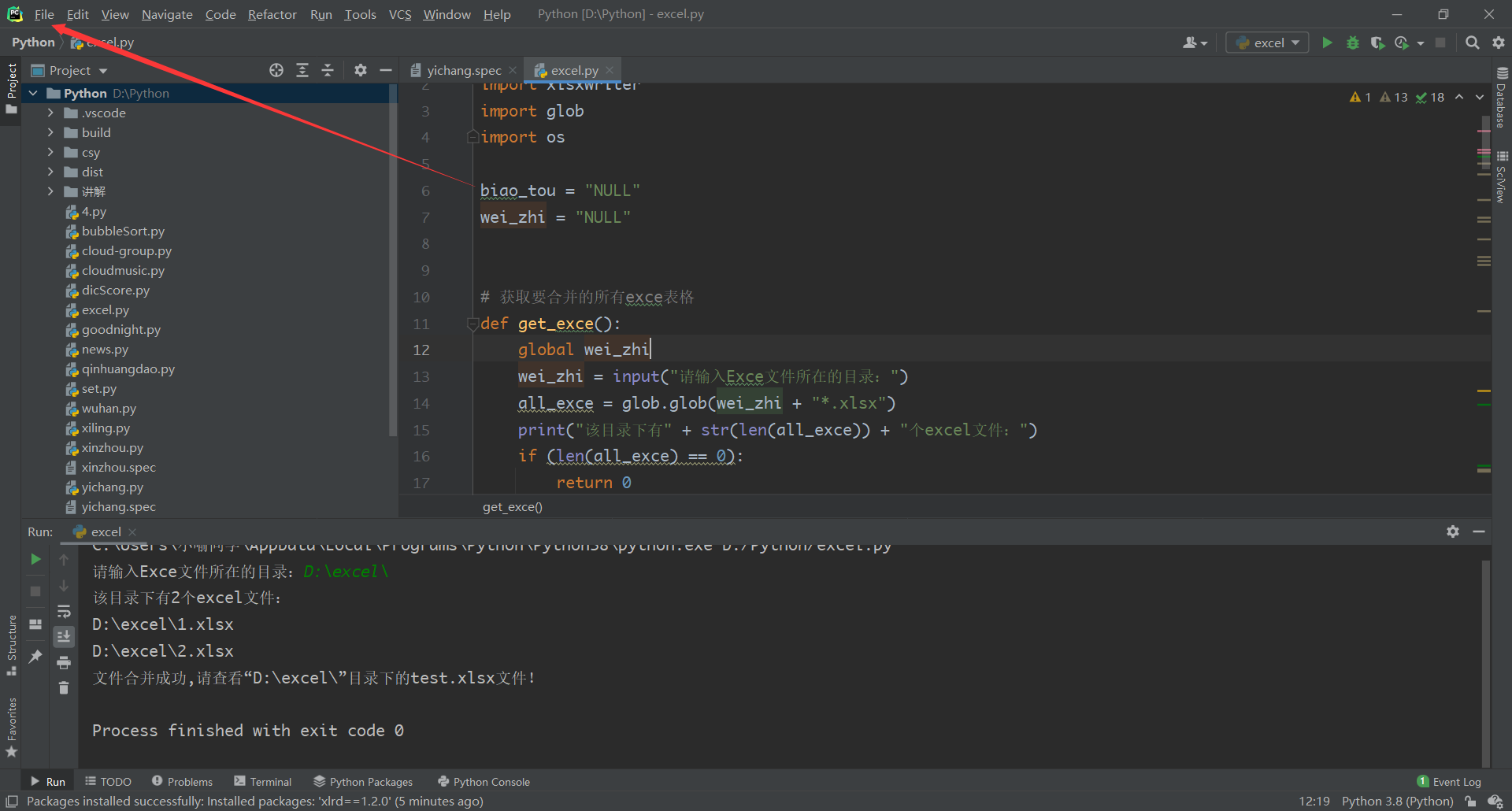The width and height of the screenshot is (1512, 811).
Task: Run the excel configuration with green play button
Action: click(x=1327, y=43)
